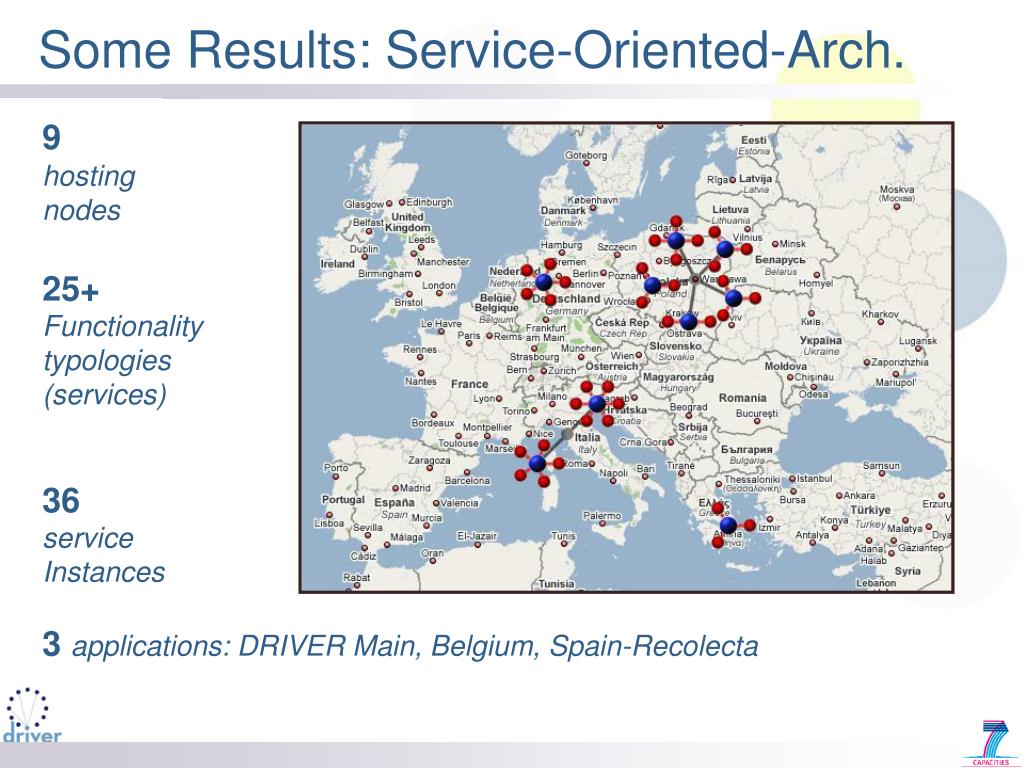Click the 'Barcelona' label on the map
Image resolution: width=1024 pixels, height=768 pixels.
tap(467, 481)
